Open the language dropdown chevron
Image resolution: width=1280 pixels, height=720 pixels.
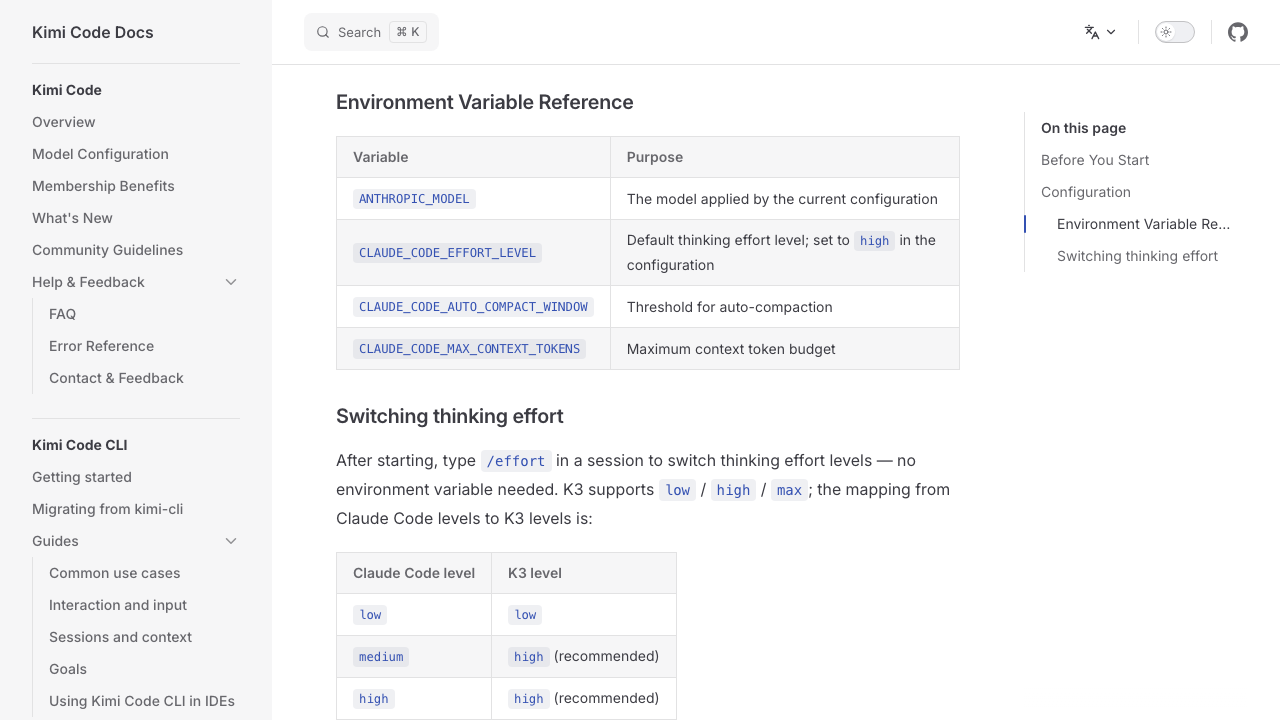click(1111, 32)
